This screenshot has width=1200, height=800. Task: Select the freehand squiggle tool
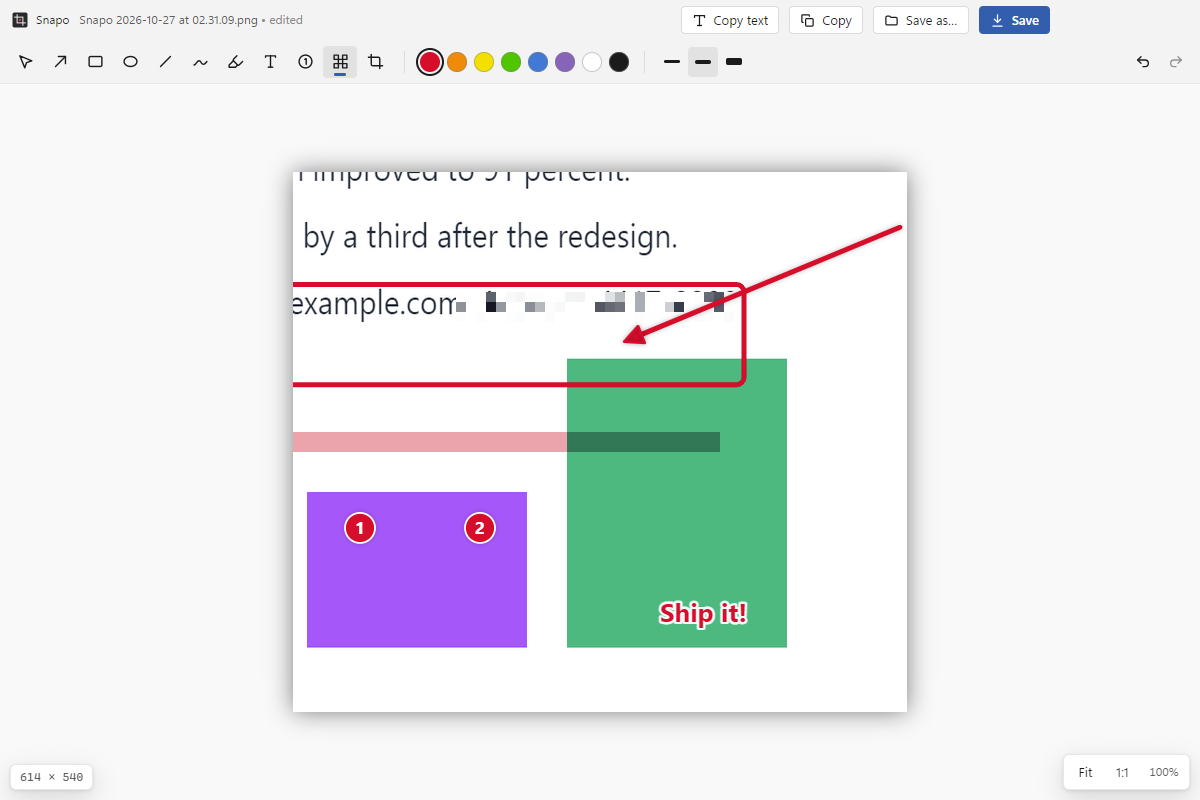201,62
